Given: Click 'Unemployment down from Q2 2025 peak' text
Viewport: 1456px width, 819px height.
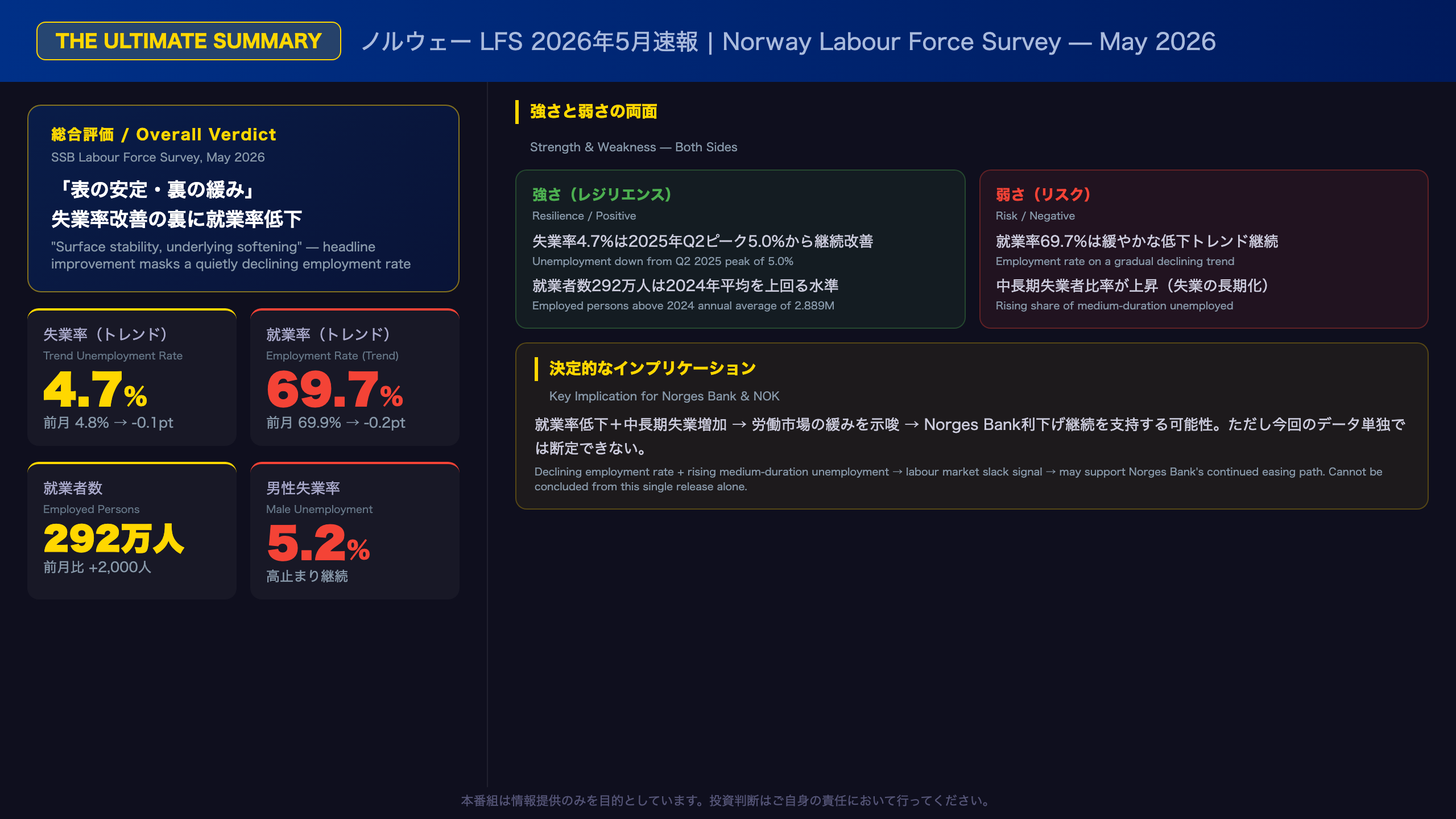Looking at the screenshot, I should (663, 262).
